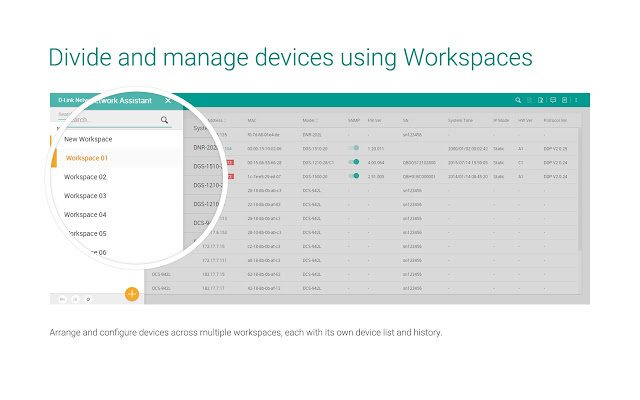Click the settings gear icon at bottom-left
640x400 pixels.
point(87,298)
